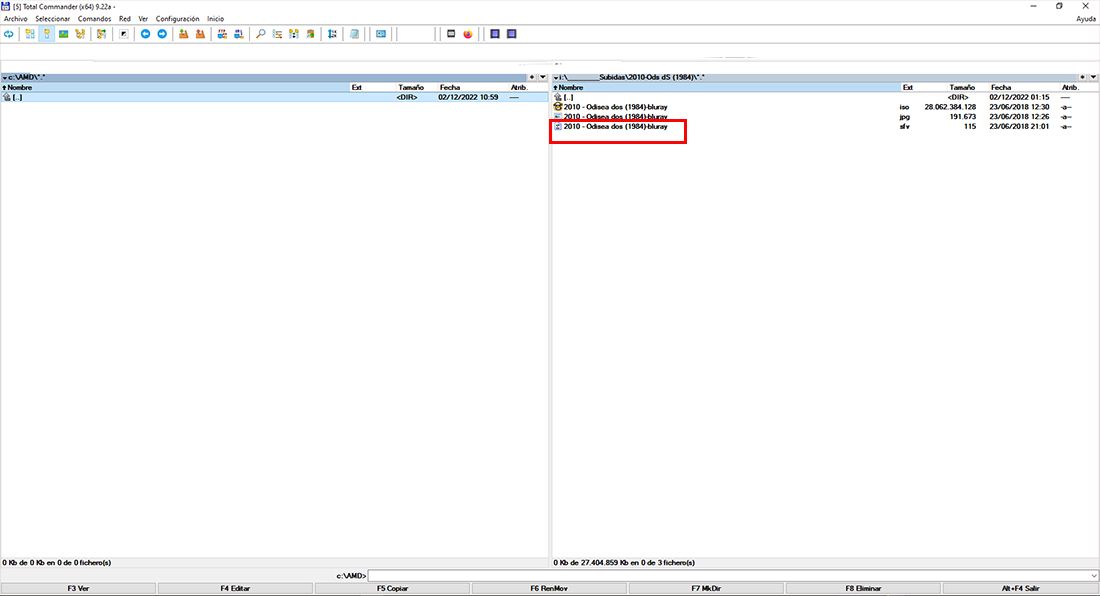This screenshot has height=596, width=1100.
Task: Click the Notepad pages icon in toolbar
Action: pos(354,34)
